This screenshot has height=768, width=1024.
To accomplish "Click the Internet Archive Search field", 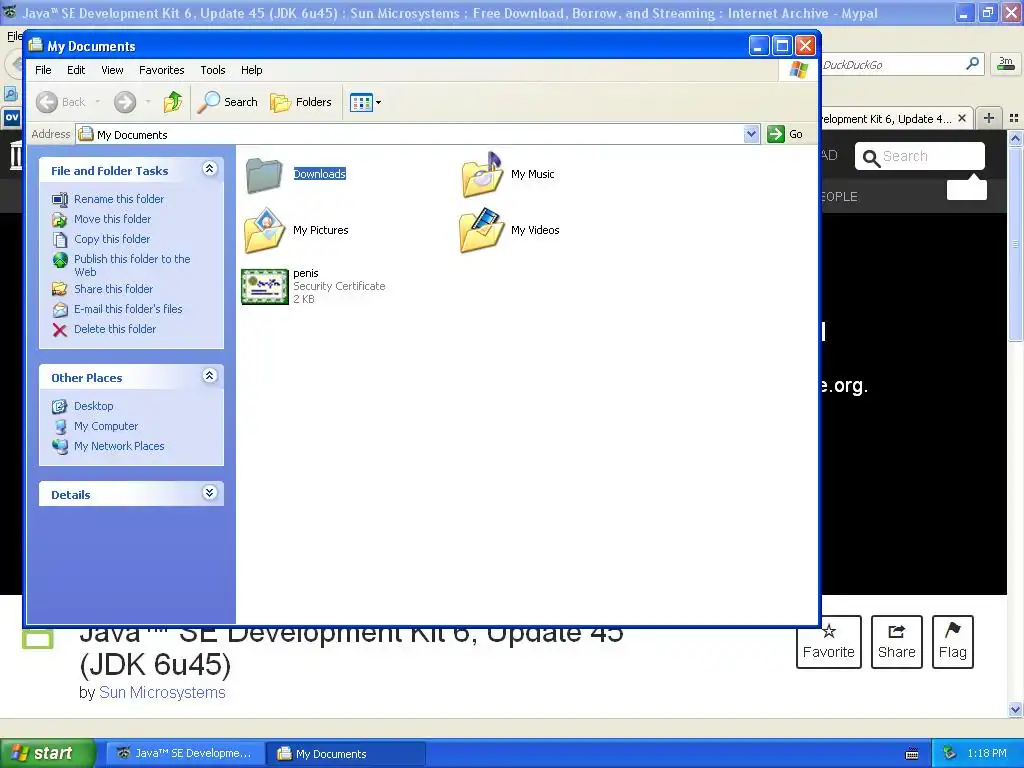I will 920,156.
